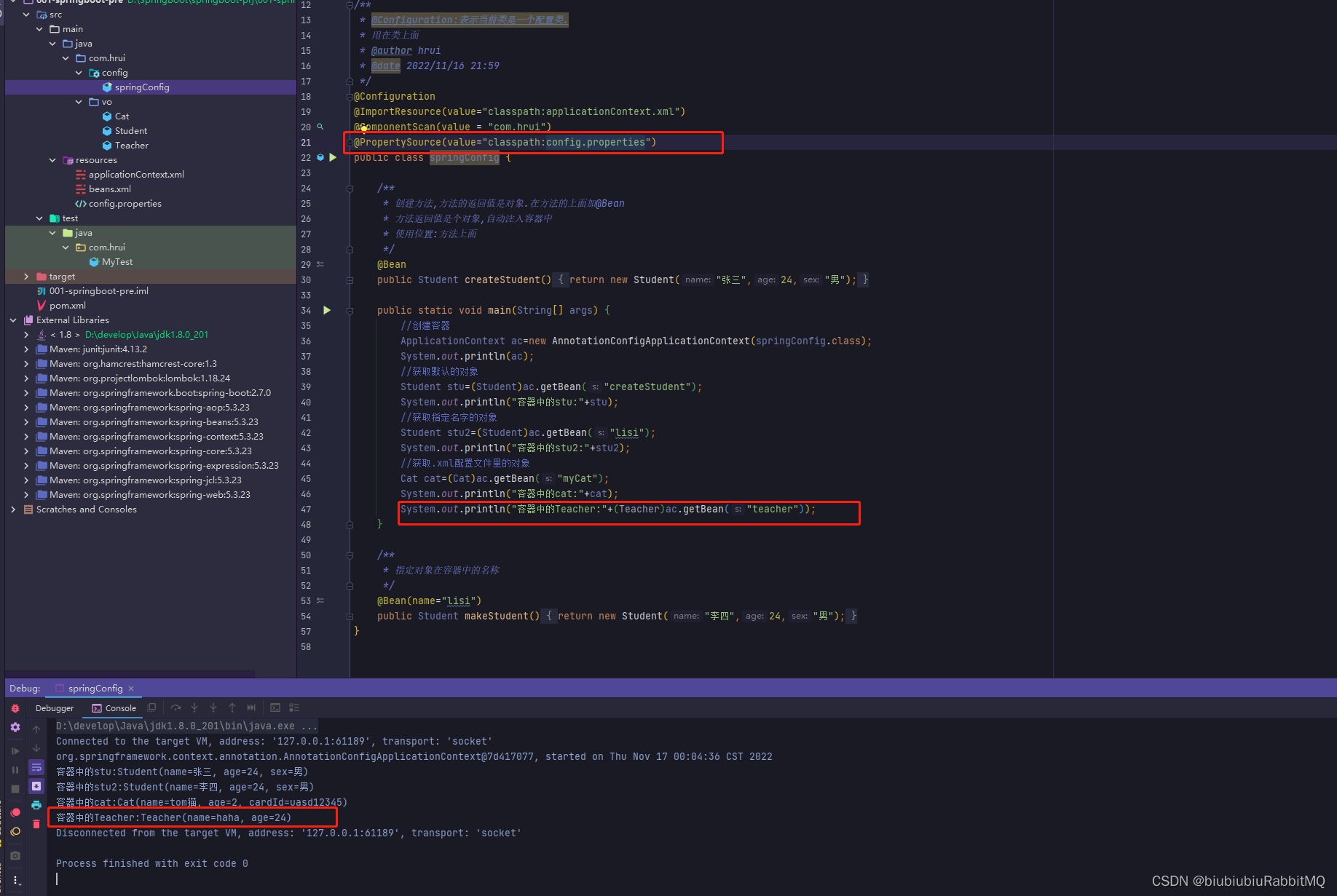
Task: Switch to the Console tab
Action: pos(114,708)
